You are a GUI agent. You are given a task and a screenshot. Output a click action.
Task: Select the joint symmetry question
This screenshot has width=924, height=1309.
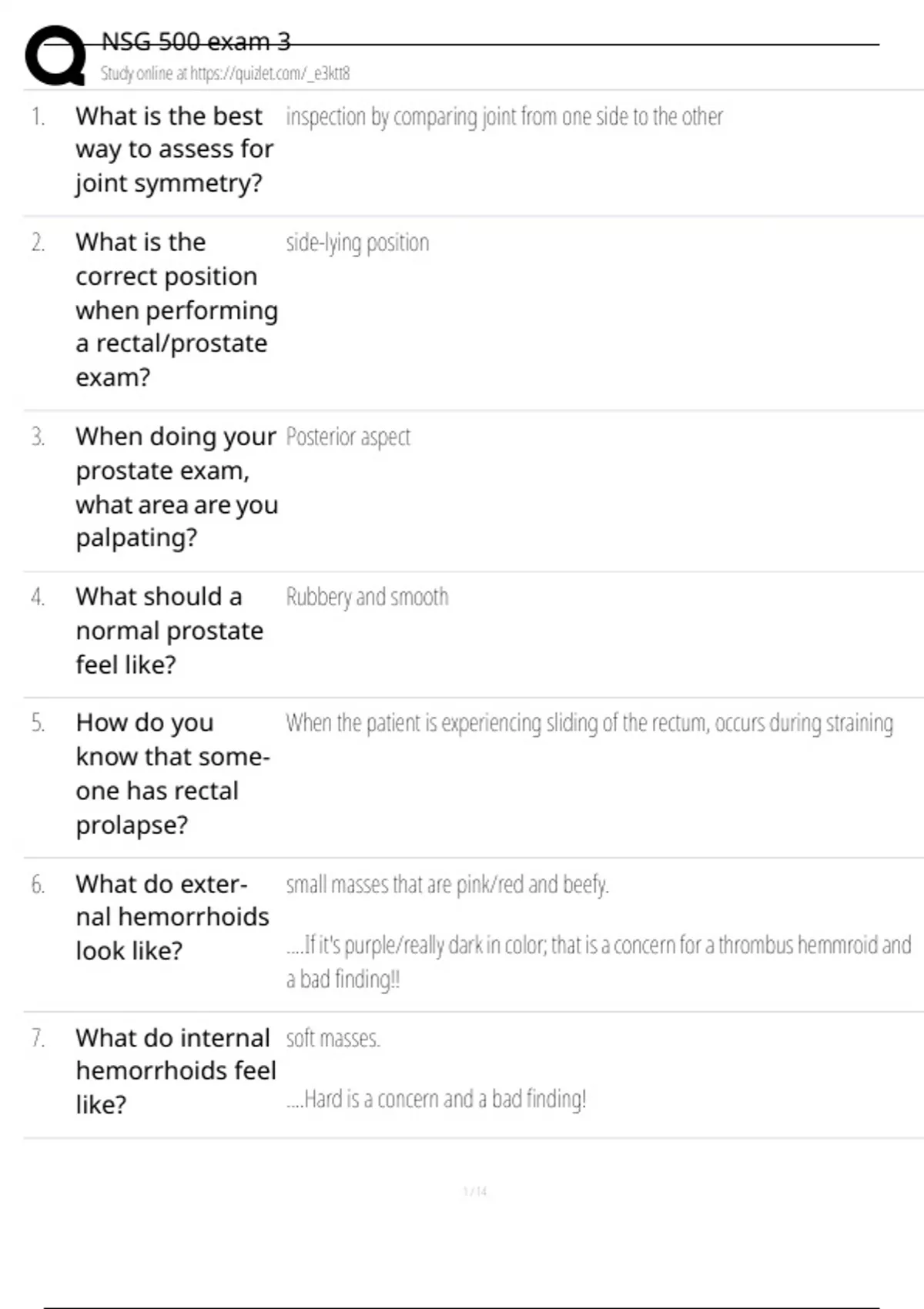point(174,149)
